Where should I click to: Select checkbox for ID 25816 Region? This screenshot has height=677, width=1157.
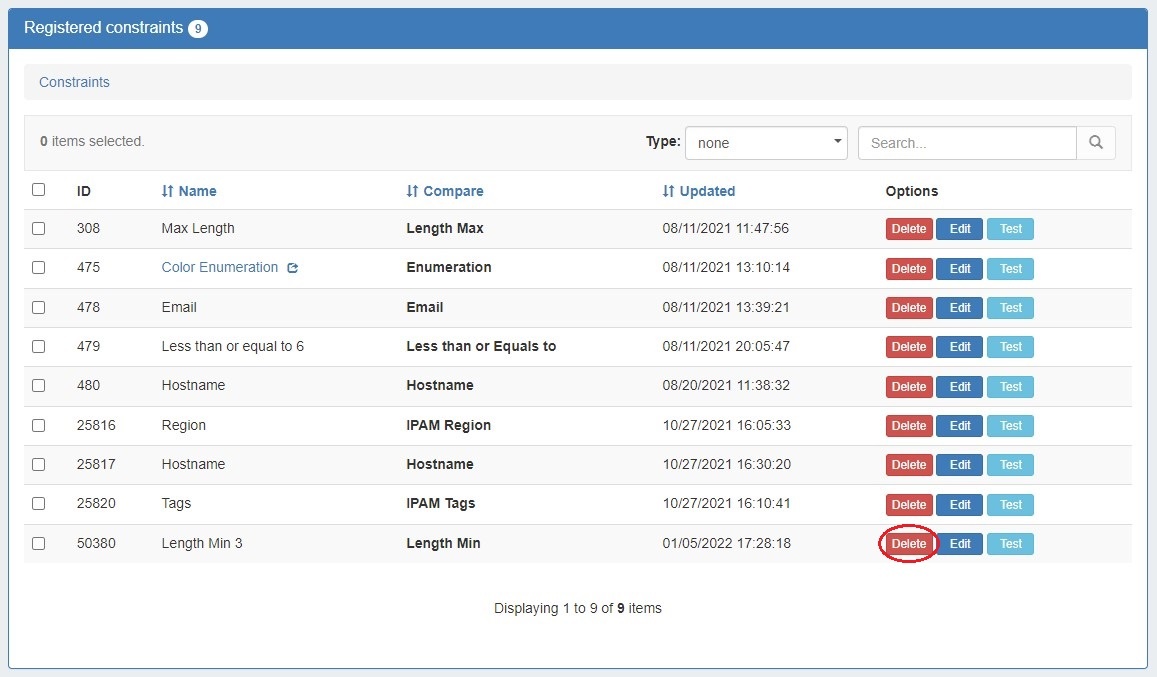click(38, 425)
